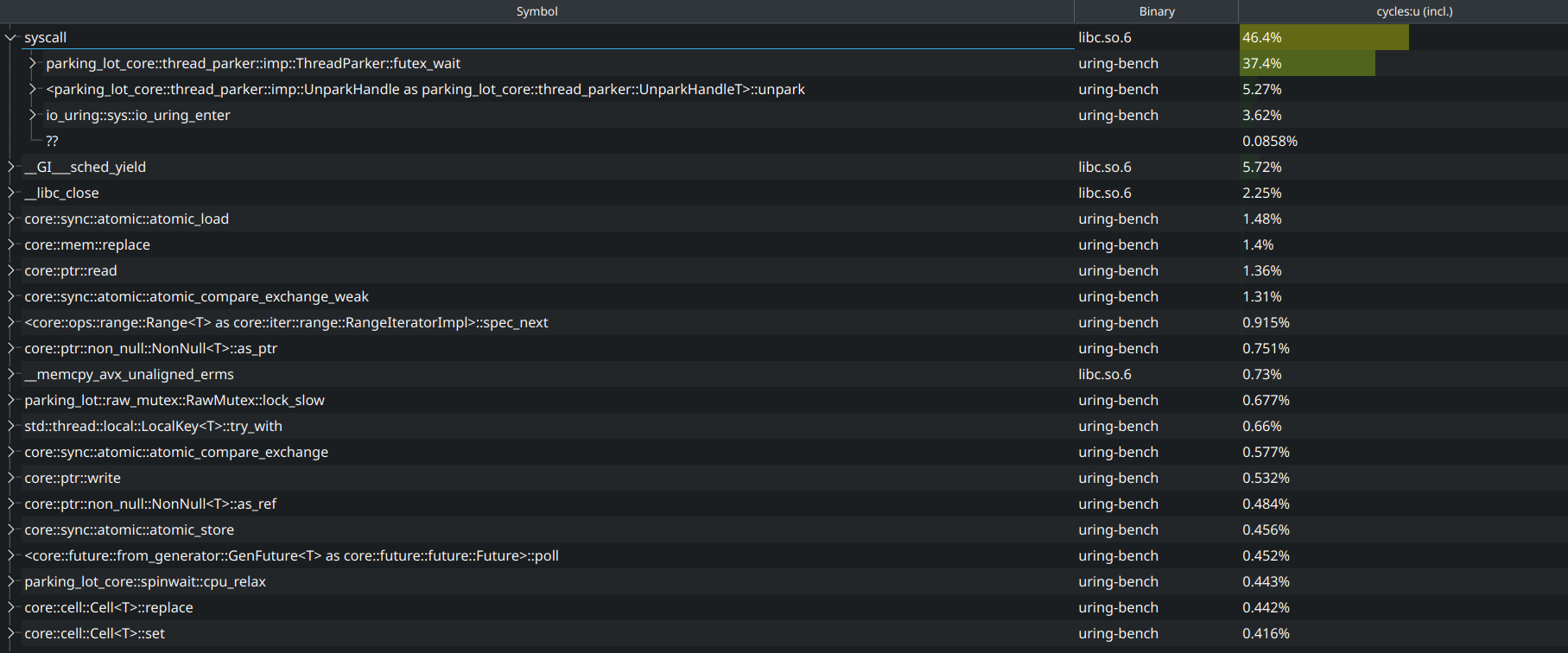Click the 0.416% cycles value
Image resolution: width=1568 pixels, height=653 pixels.
(x=1266, y=633)
